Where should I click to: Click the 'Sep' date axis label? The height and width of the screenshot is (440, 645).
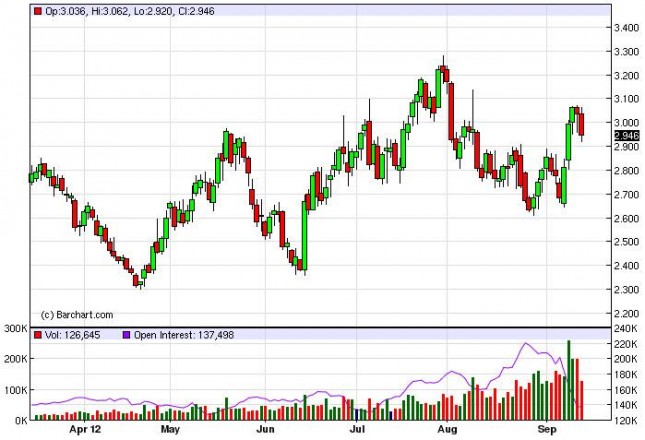pos(547,430)
